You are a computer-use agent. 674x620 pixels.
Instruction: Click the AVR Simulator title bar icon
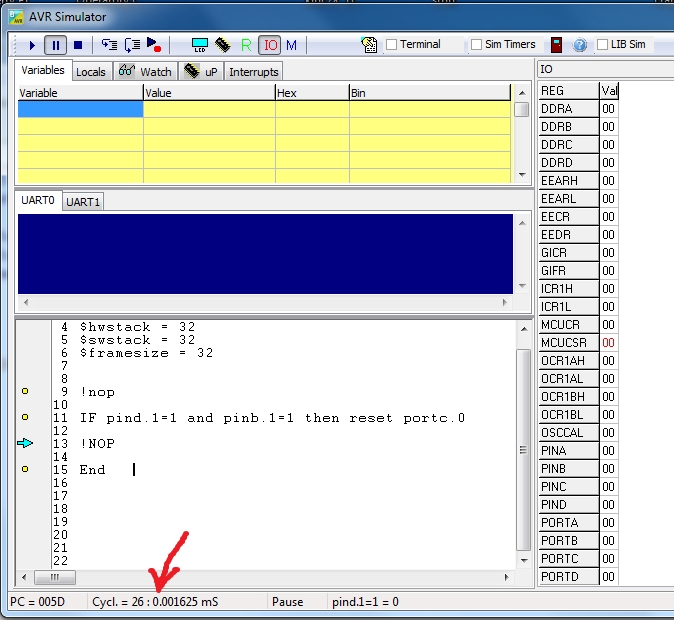tap(16, 17)
